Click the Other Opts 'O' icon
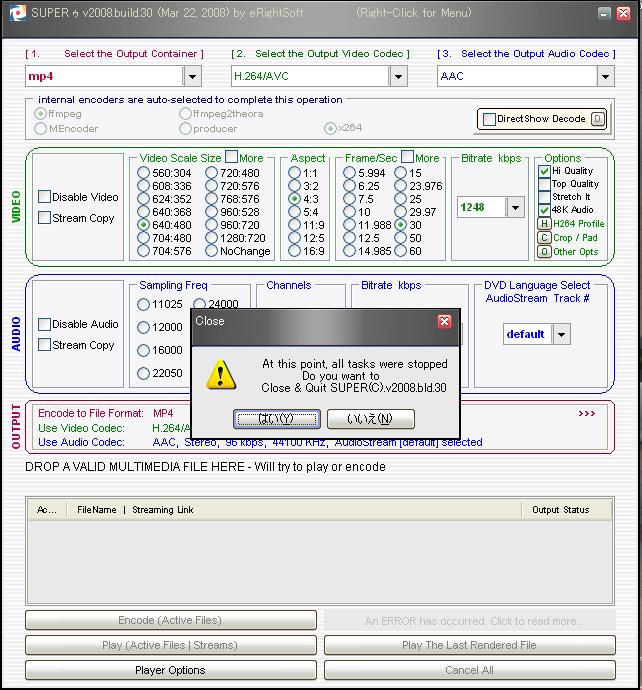Screen dimensions: 642x690 point(544,252)
